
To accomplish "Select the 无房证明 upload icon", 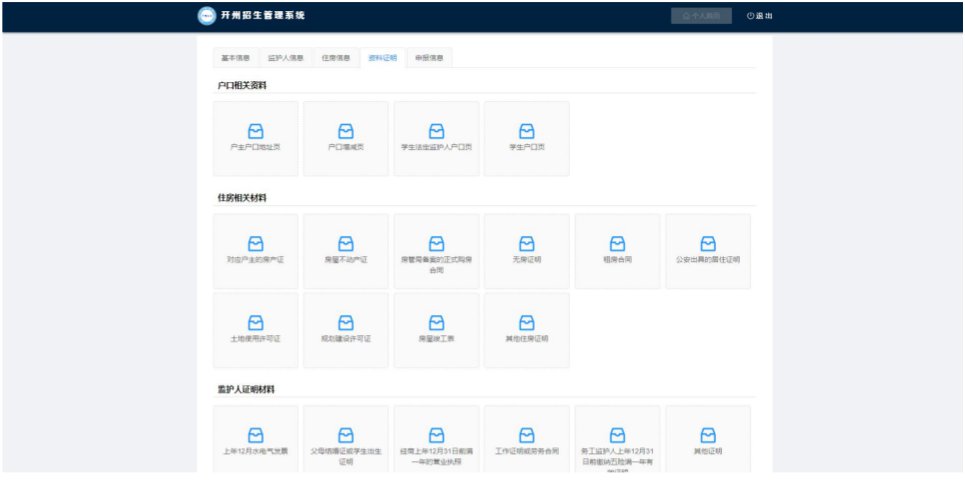I will 527,244.
